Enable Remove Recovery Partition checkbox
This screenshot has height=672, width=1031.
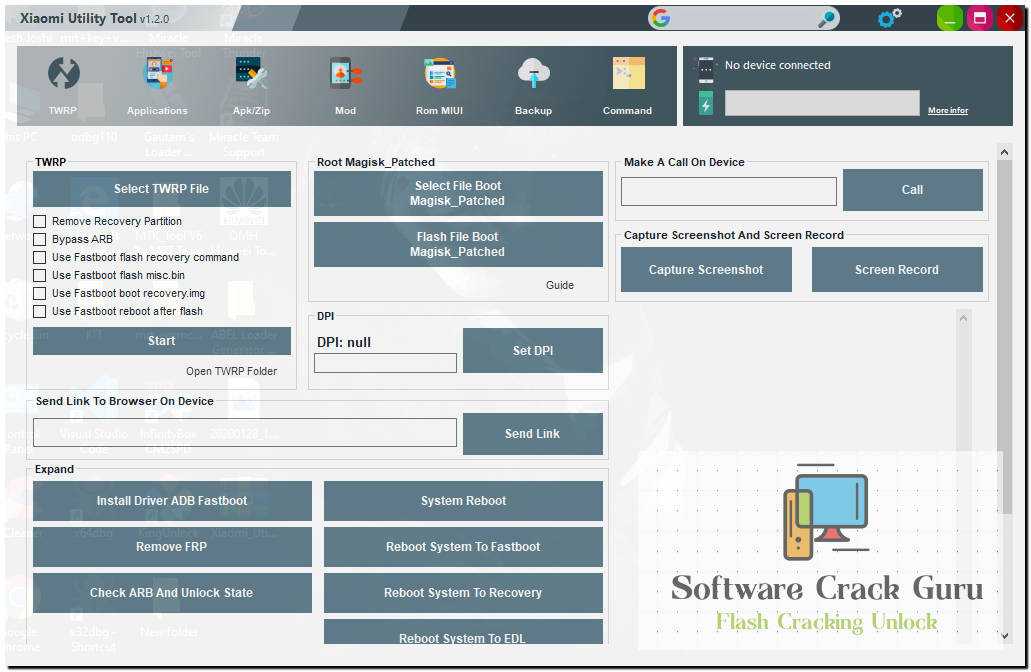click(39, 222)
